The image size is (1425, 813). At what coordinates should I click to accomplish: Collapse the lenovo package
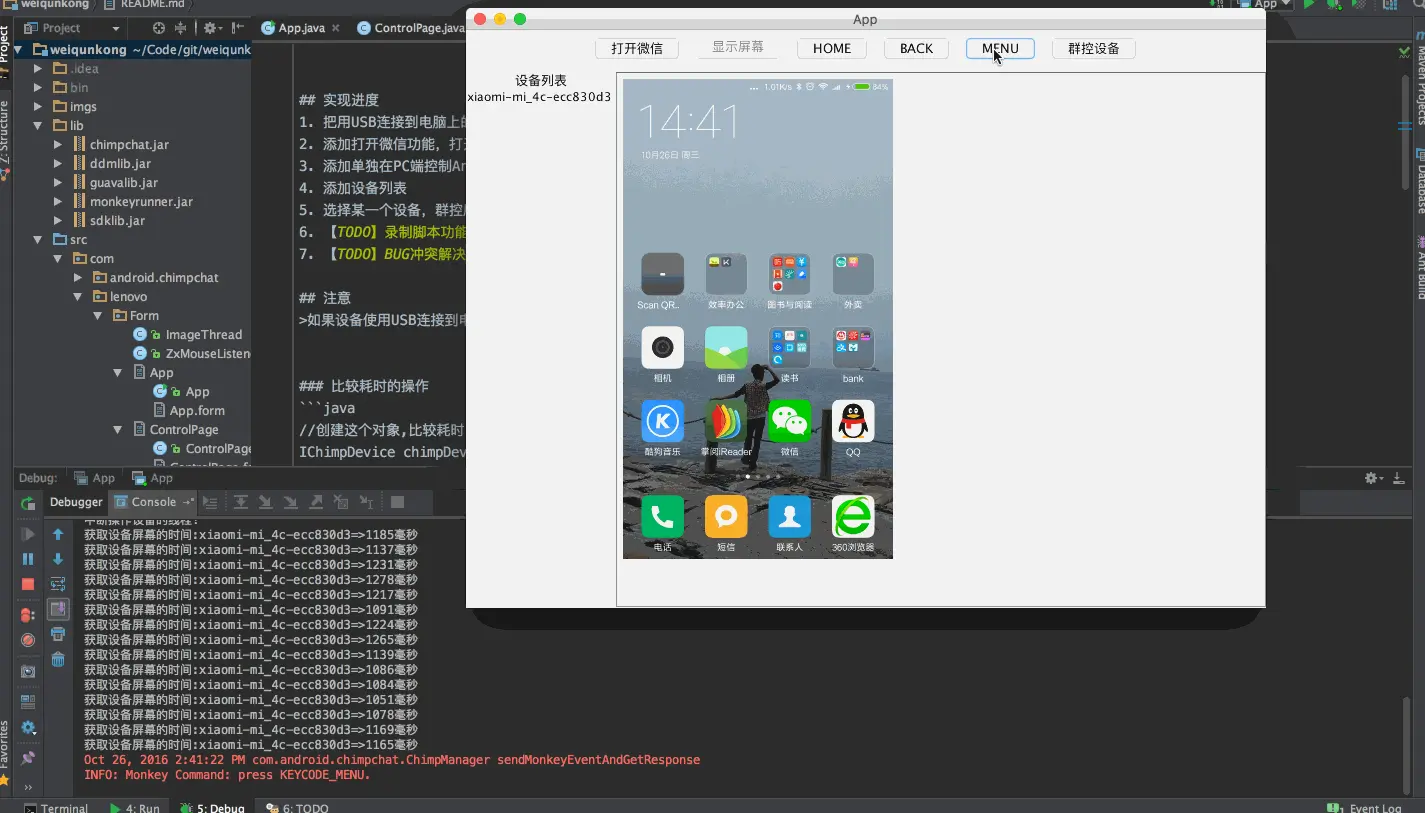point(78,297)
